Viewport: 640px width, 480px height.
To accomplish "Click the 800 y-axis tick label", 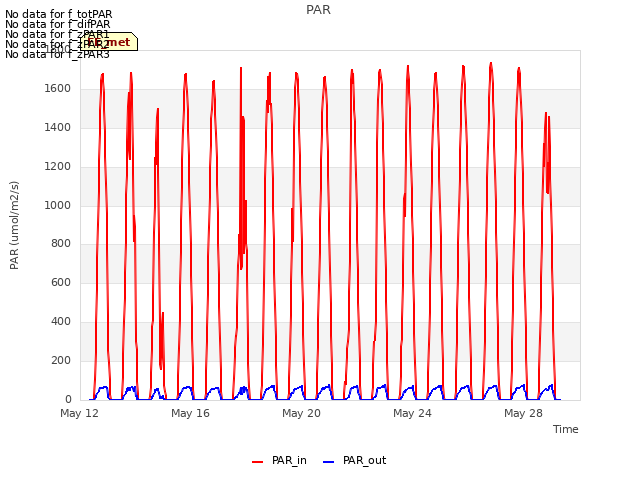I will pyautogui.click(x=61, y=244).
